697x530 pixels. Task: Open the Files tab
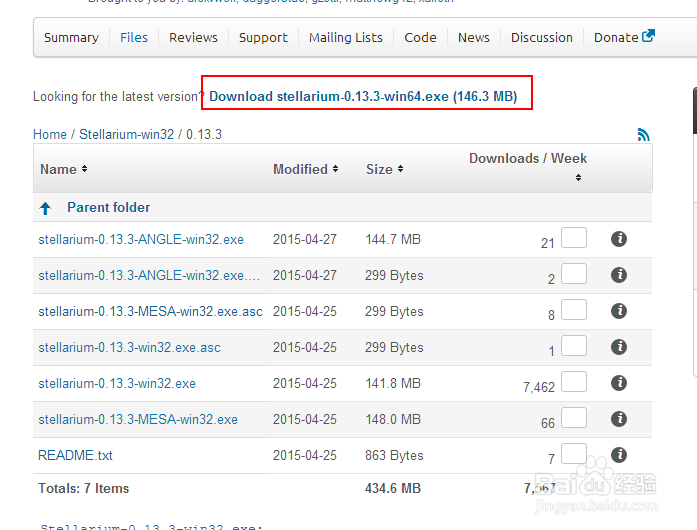pyautogui.click(x=134, y=37)
